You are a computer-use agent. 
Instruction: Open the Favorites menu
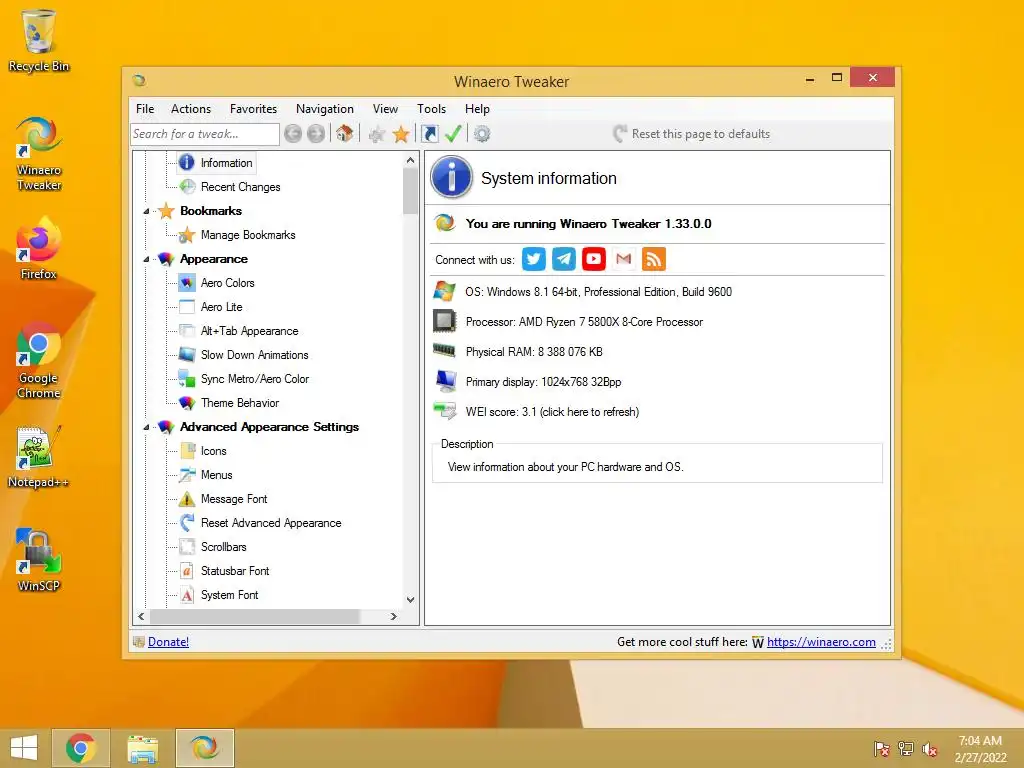tap(253, 109)
